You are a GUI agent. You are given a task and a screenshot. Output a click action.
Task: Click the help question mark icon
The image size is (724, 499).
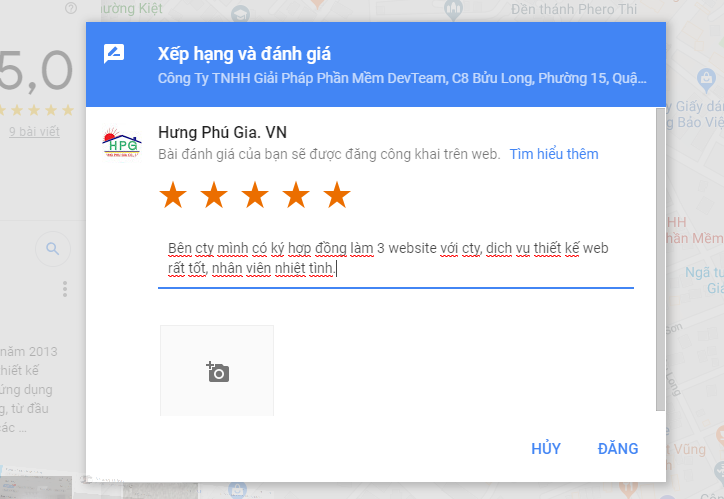pos(71,8)
